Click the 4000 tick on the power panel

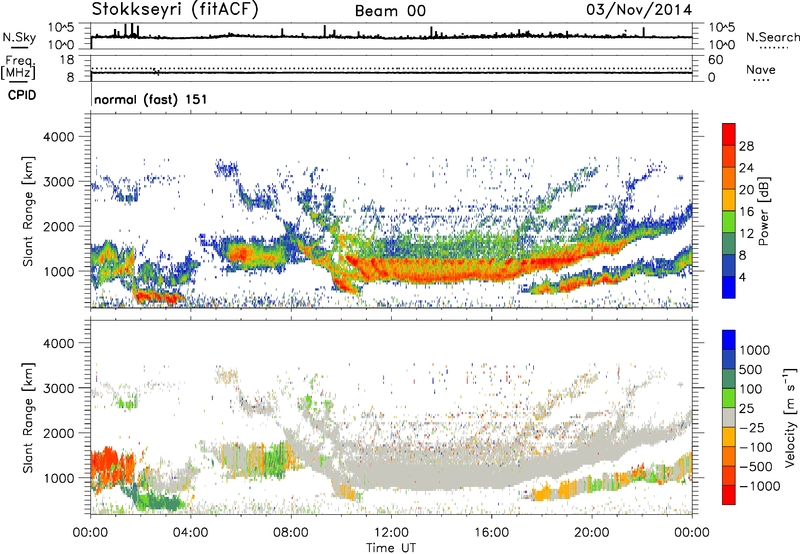tap(59, 137)
